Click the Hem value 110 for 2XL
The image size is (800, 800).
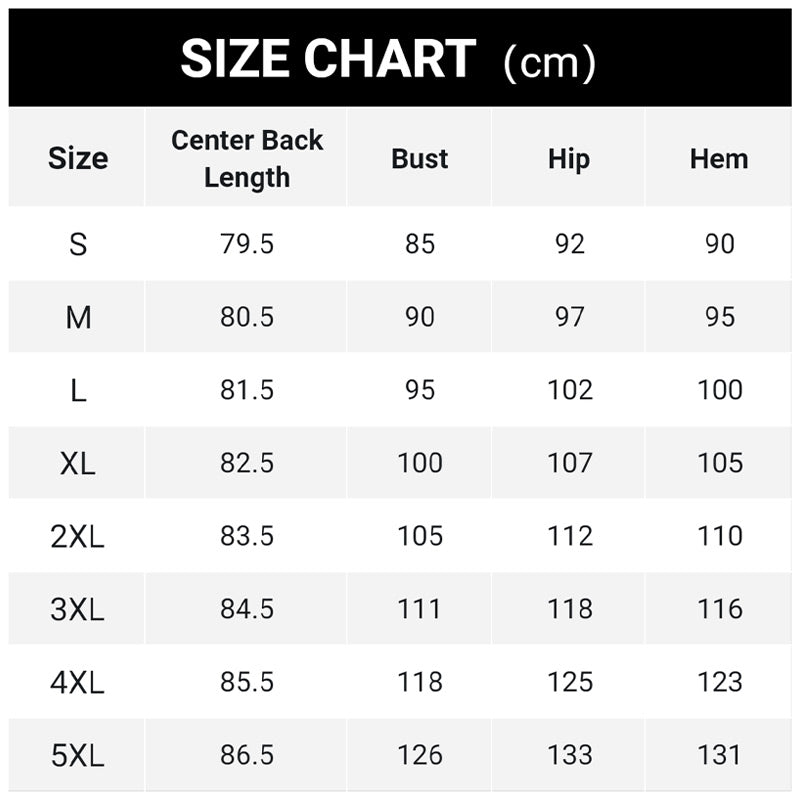(x=720, y=536)
